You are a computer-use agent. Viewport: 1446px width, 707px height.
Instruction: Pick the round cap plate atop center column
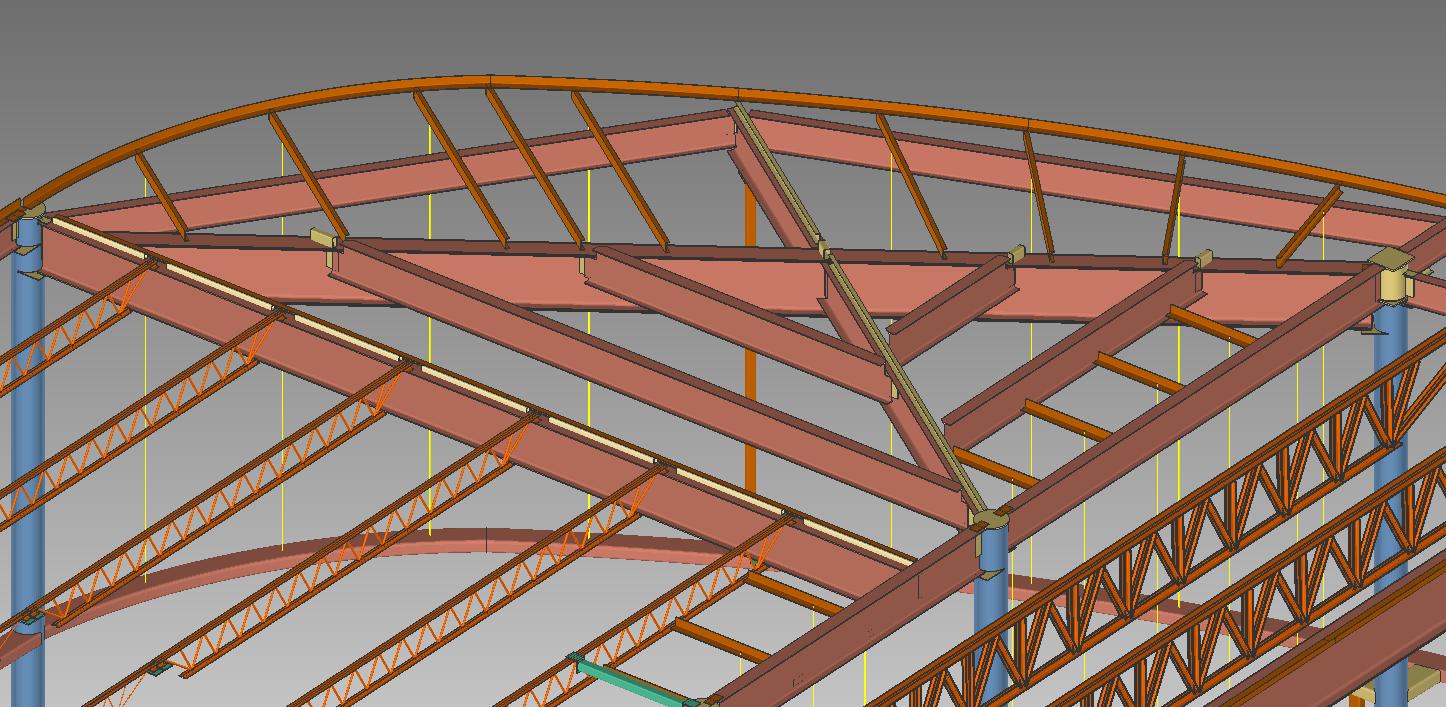tap(990, 519)
